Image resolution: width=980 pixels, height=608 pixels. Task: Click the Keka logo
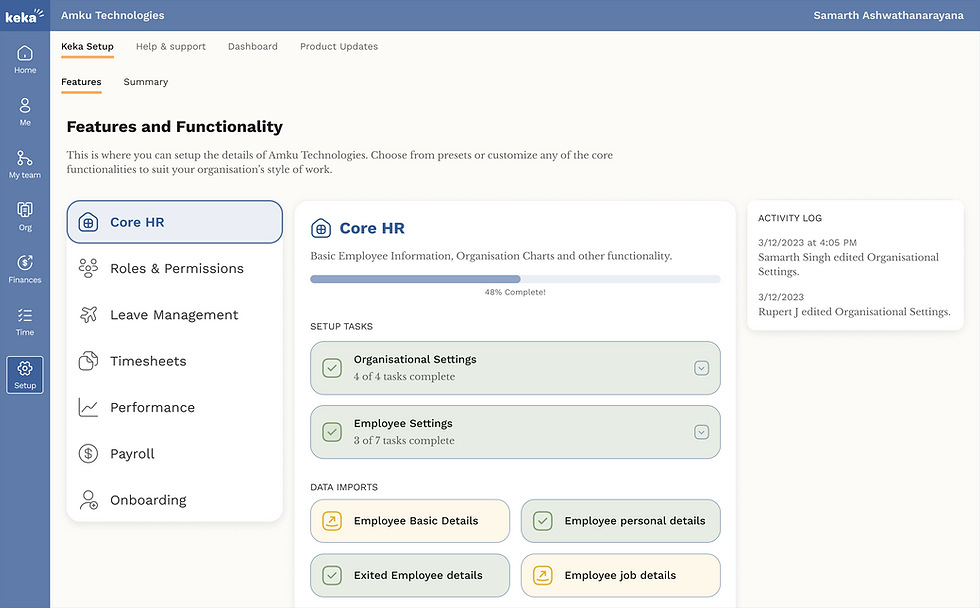click(24, 15)
